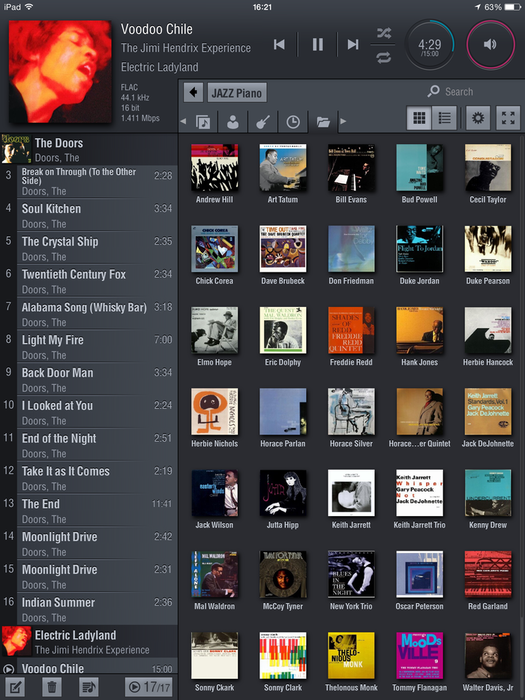The image size is (525, 700).
Task: Open the Eric Dolphy folder
Action: point(283,337)
